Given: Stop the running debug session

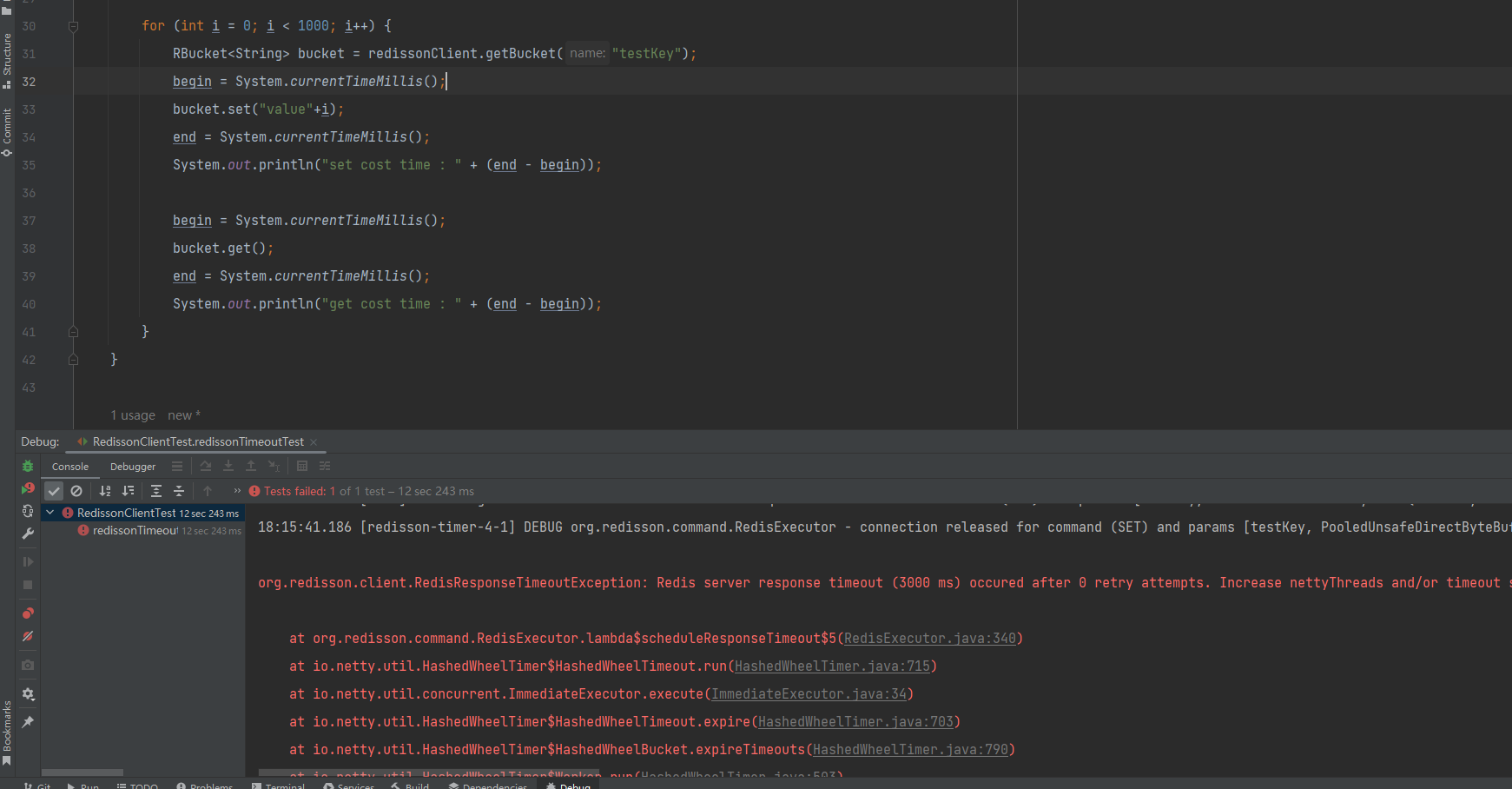Looking at the screenshot, I should pyautogui.click(x=27, y=585).
